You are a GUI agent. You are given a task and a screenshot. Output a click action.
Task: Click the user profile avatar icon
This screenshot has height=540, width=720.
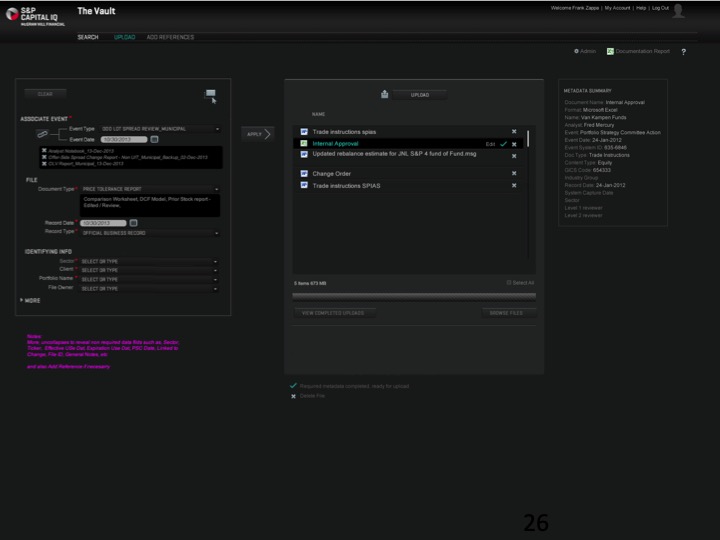click(x=680, y=11)
